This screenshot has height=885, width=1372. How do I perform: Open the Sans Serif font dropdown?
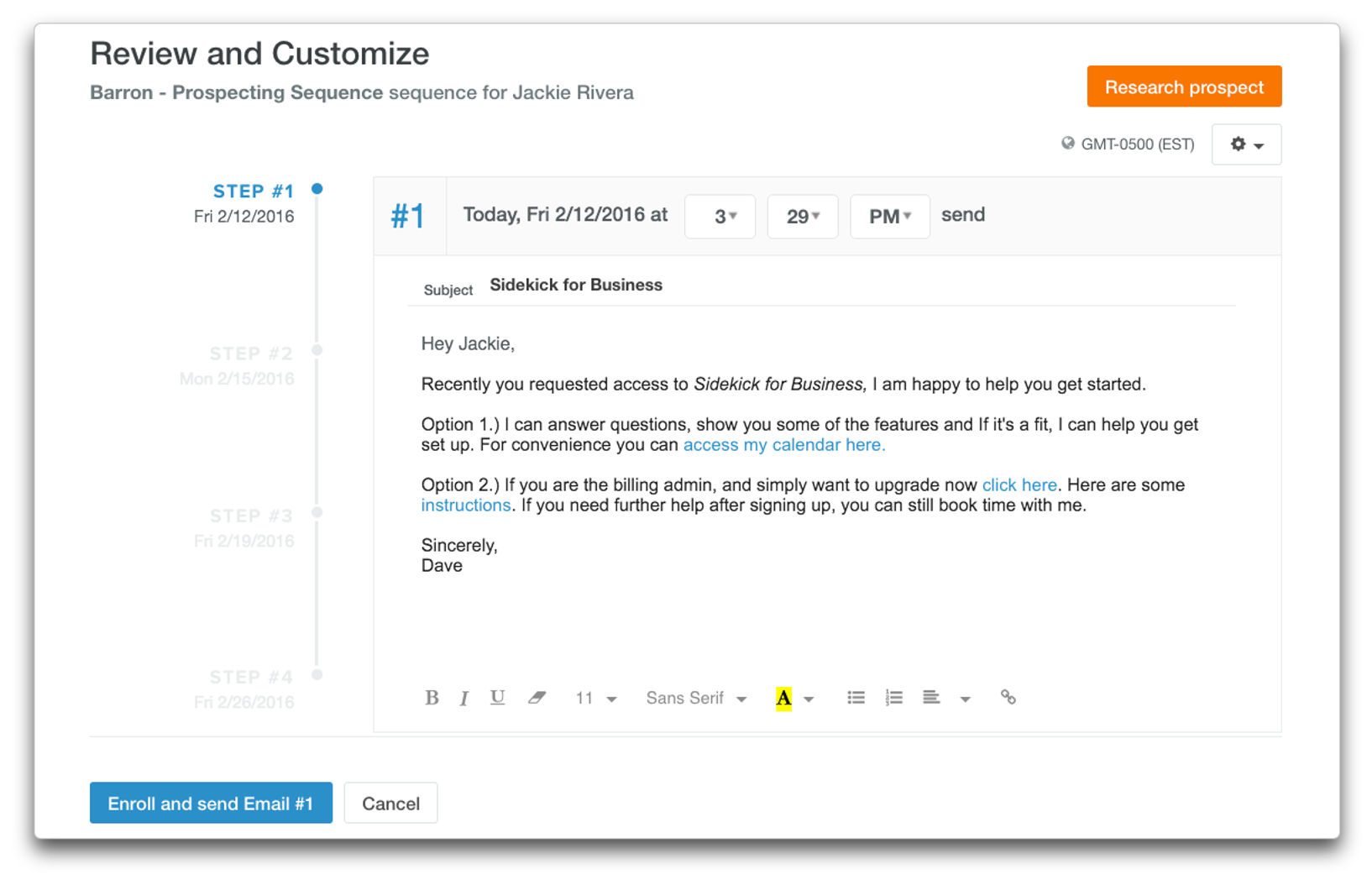695,699
